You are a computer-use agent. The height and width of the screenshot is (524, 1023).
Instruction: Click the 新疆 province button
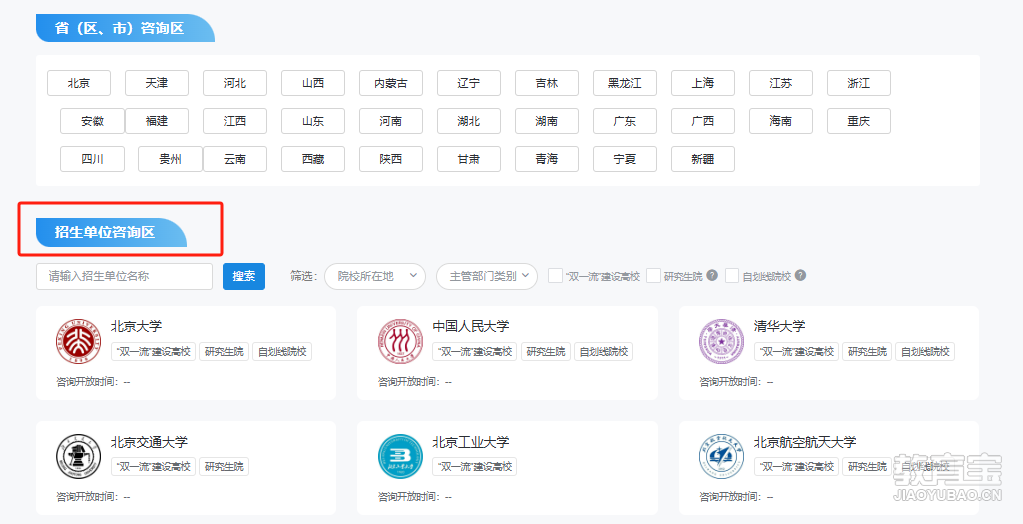(x=703, y=159)
